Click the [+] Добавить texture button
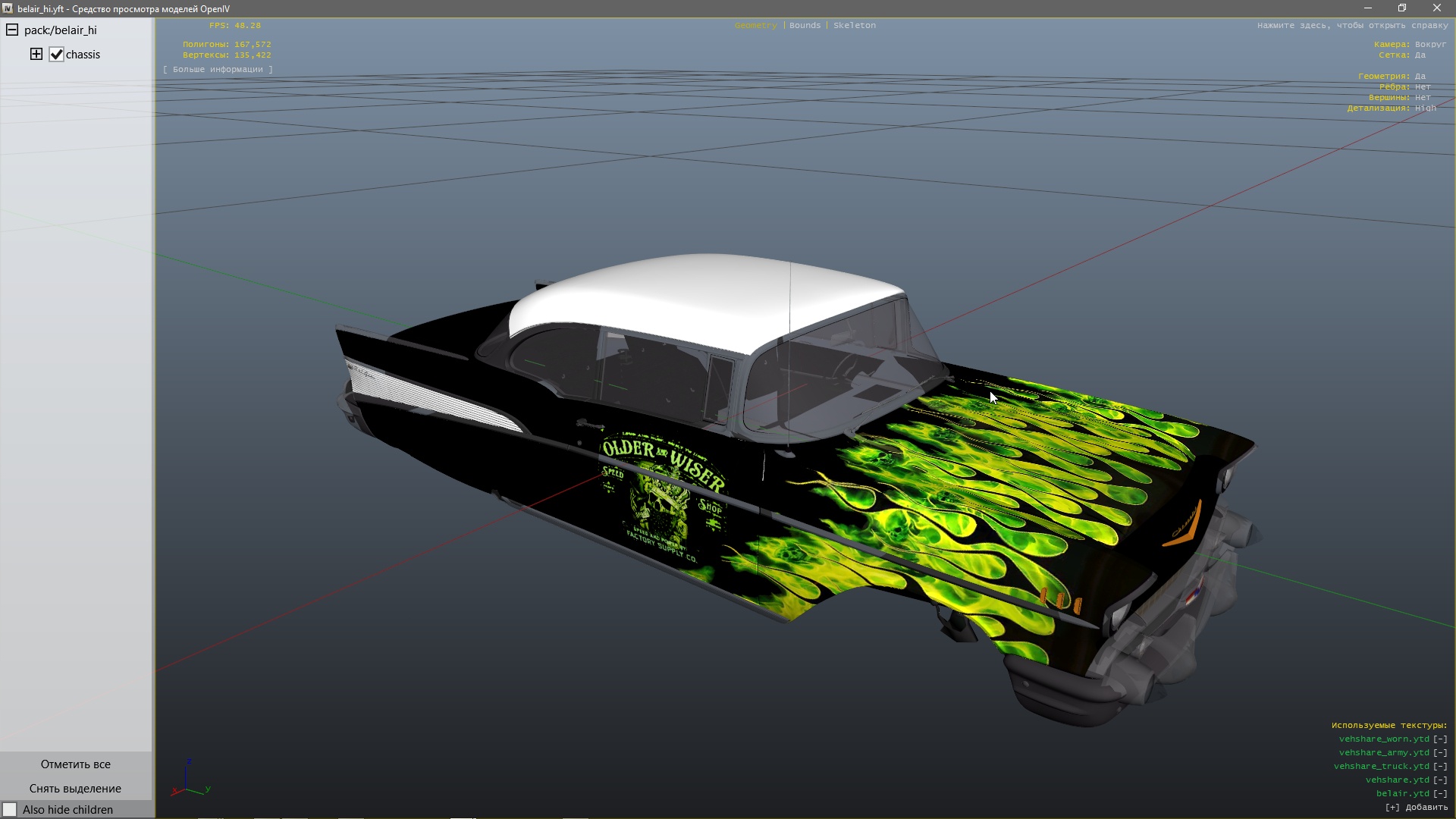The height and width of the screenshot is (819, 1456). 1416,807
